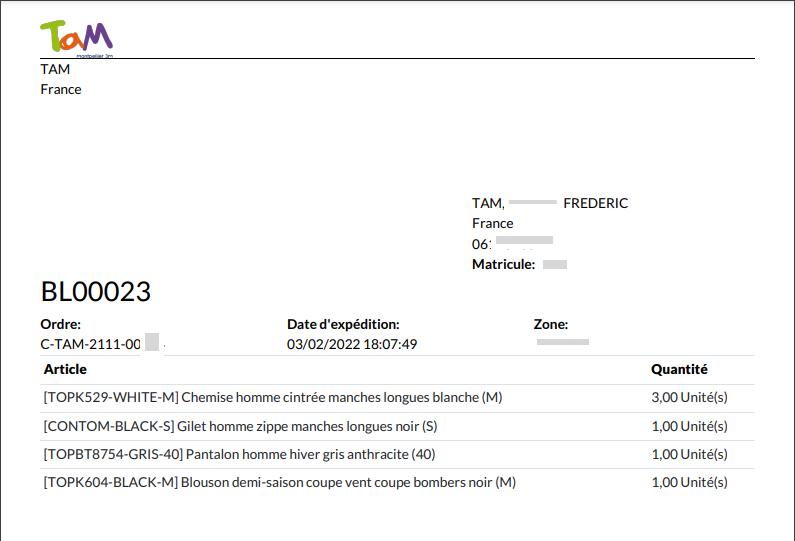The height and width of the screenshot is (541, 795).
Task: Click the recipient name FREDERIC
Action: [595, 203]
